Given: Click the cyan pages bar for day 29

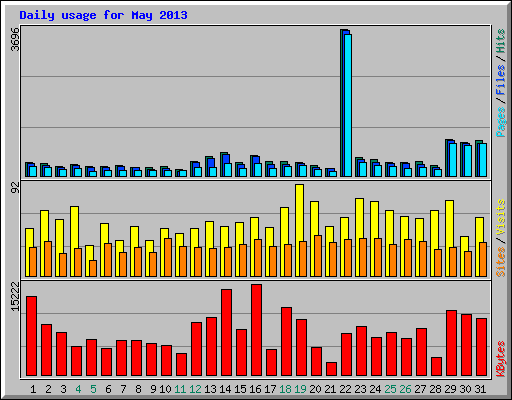Looking at the screenshot, I should click(x=453, y=160).
